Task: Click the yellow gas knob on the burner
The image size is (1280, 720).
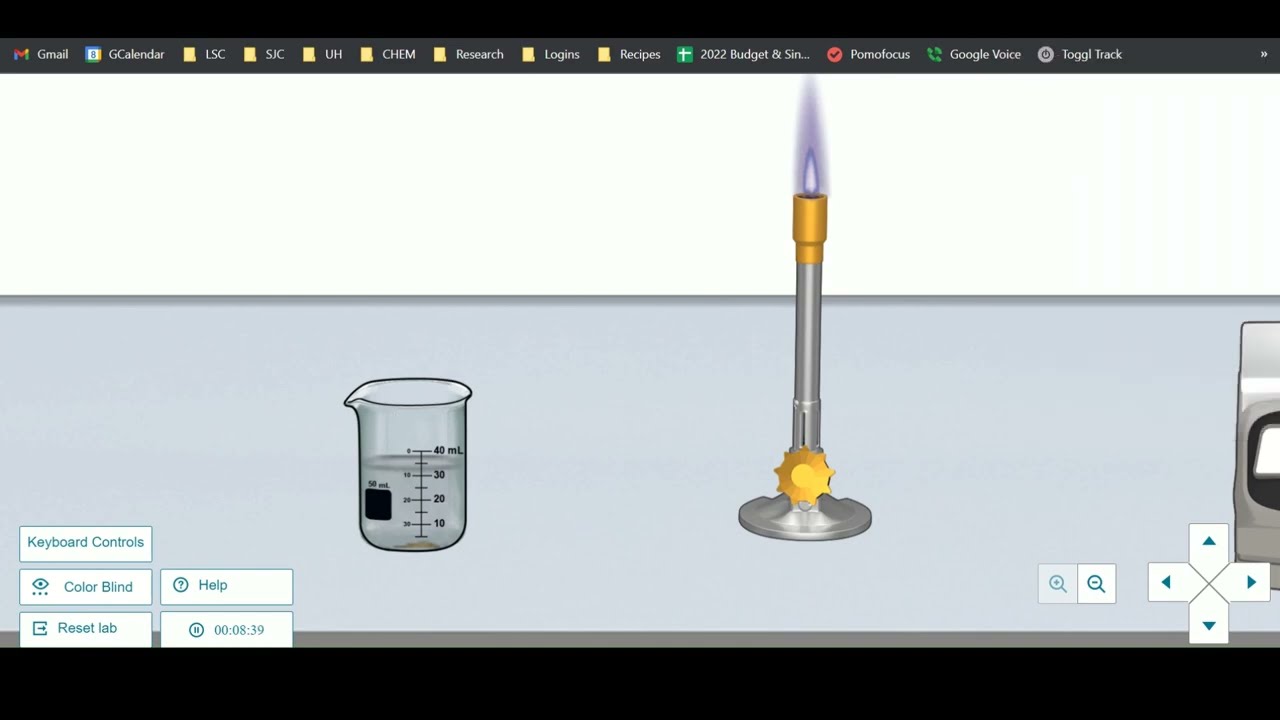Action: tap(802, 477)
